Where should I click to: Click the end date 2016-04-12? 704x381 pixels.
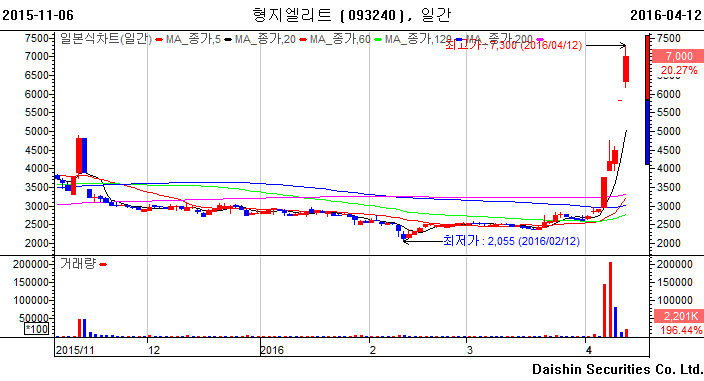pyautogui.click(x=666, y=15)
